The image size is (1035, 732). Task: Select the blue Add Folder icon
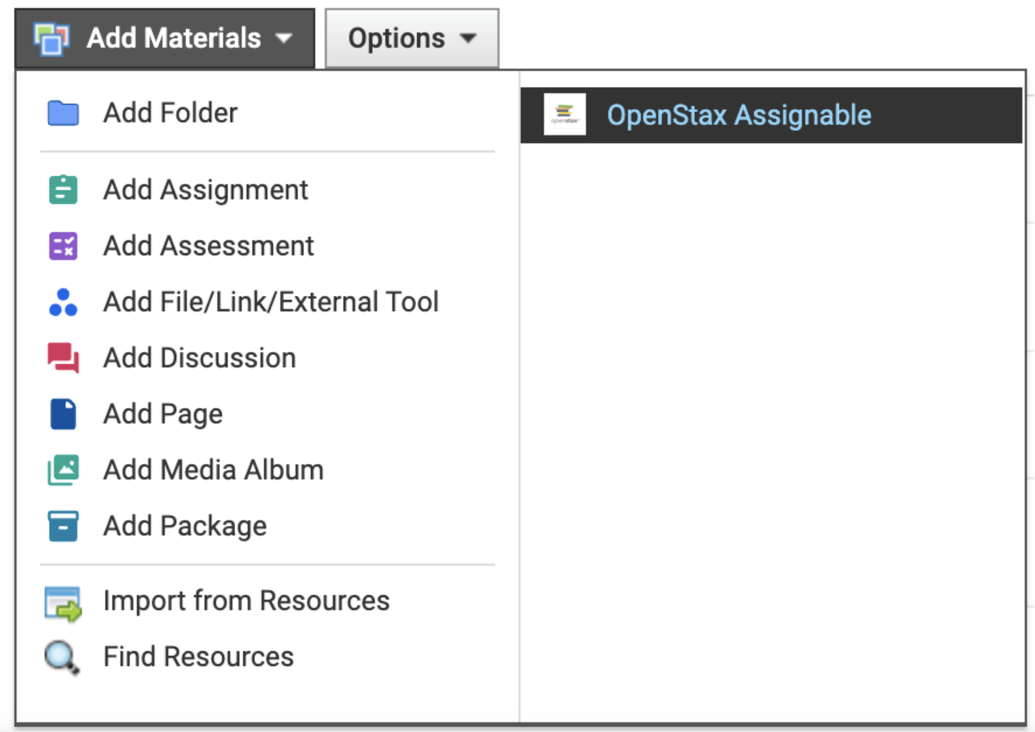click(x=62, y=113)
